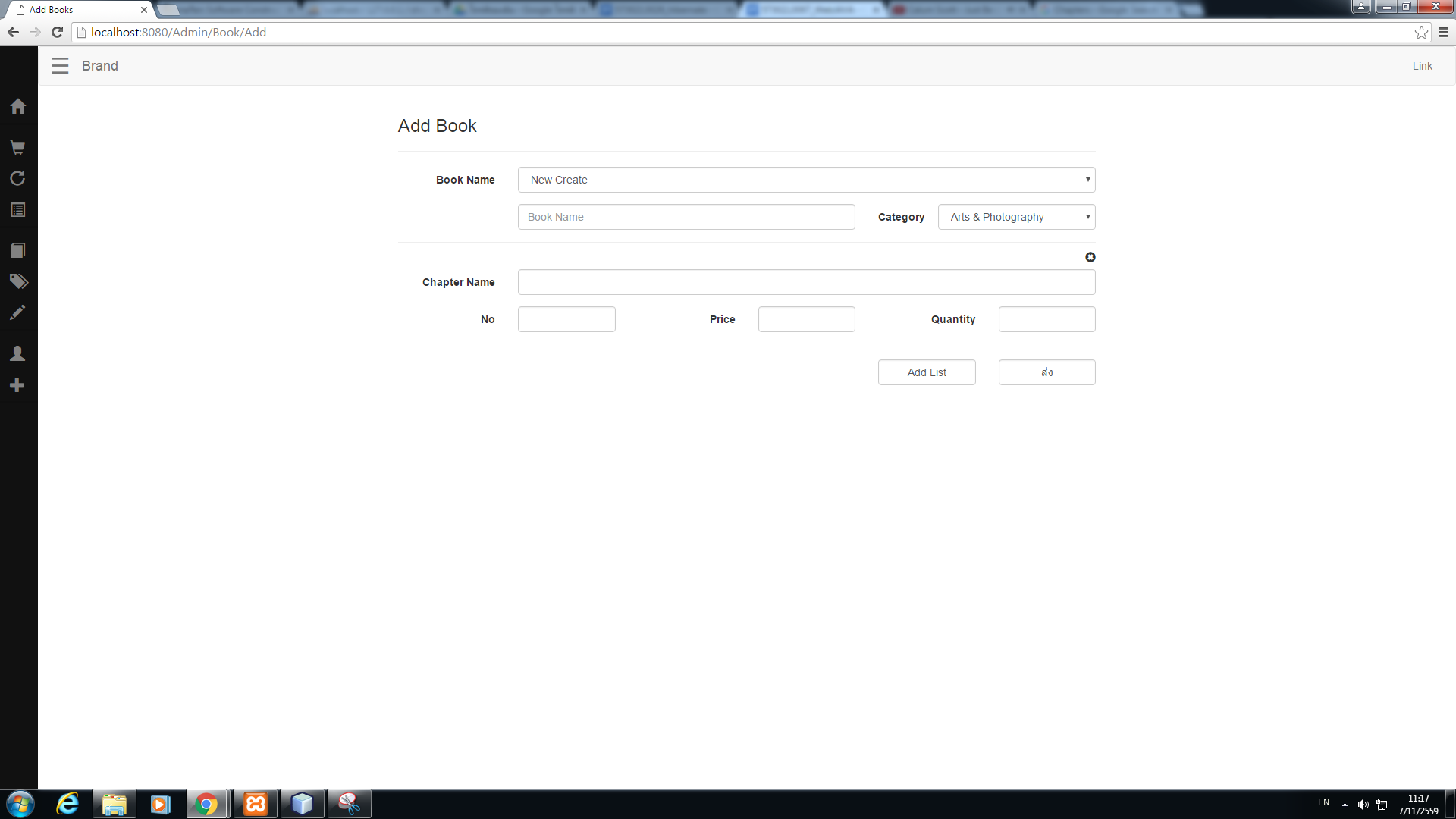Viewport: 1456px width, 819px height.
Task: Click the Link in top navbar
Action: click(1422, 66)
